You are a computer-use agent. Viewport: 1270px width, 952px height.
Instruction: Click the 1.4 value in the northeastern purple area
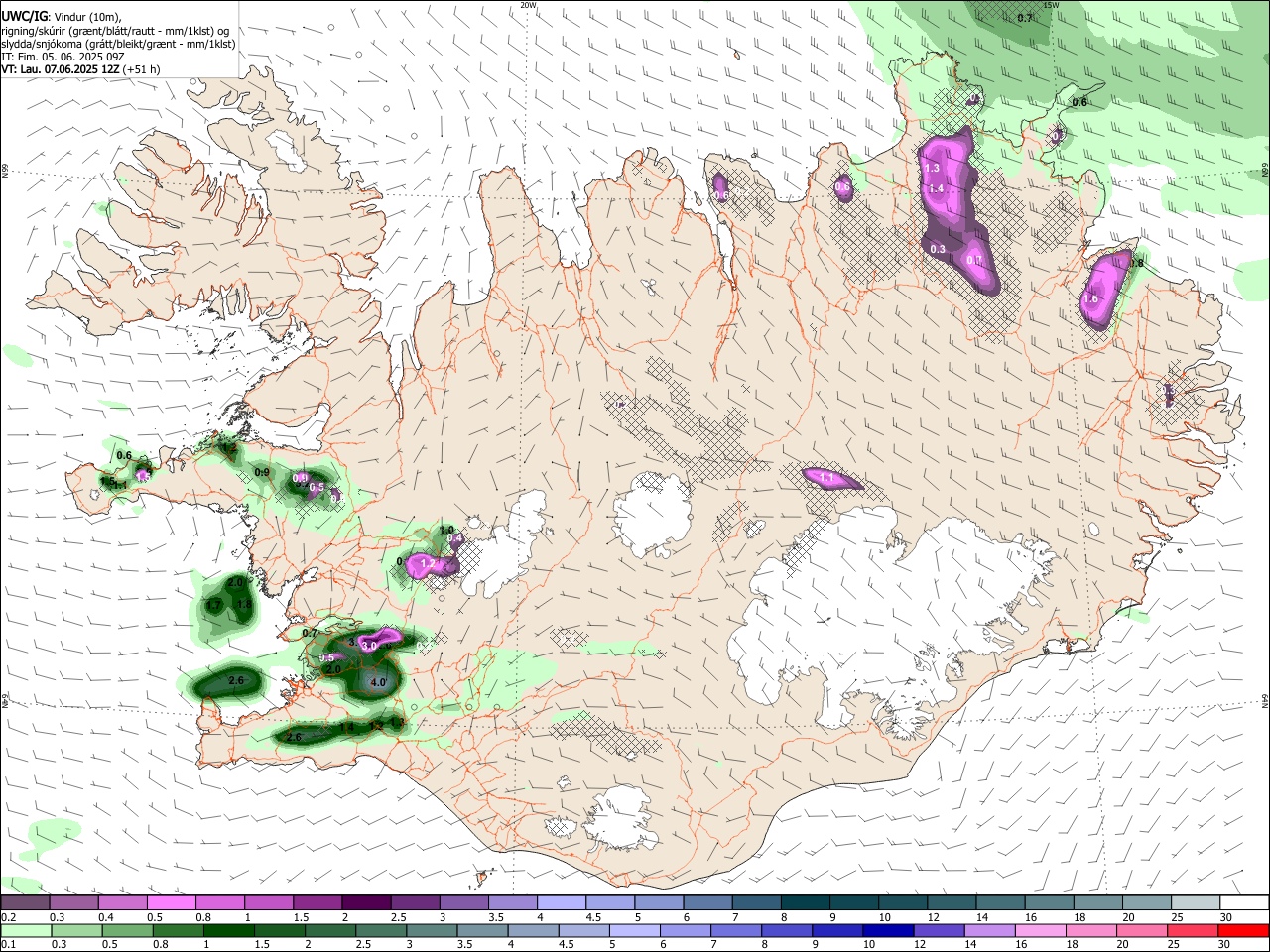point(936,188)
